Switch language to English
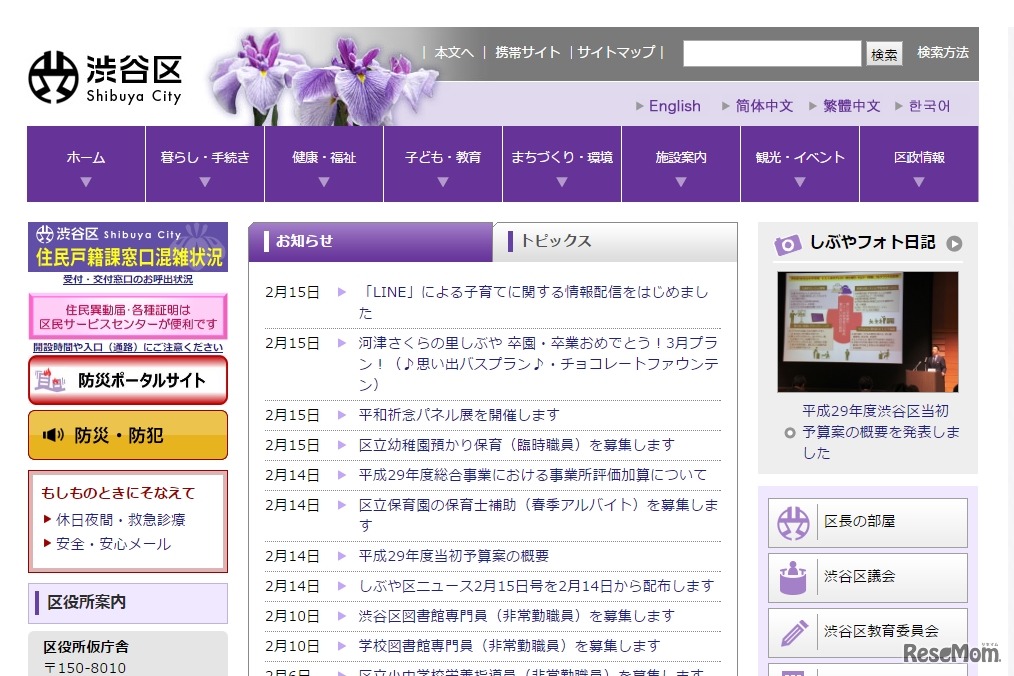The width and height of the screenshot is (1014, 676). [x=674, y=106]
